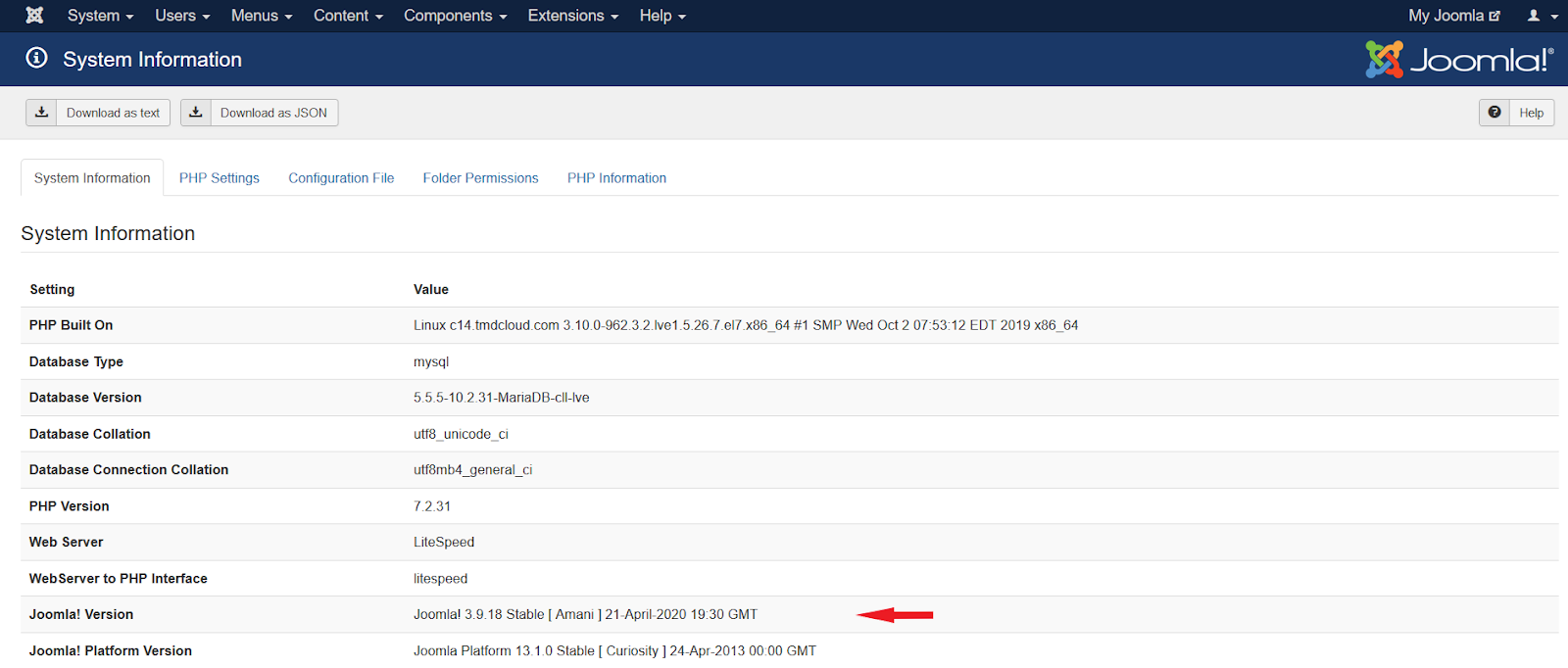Expand the Users dropdown menu
Image resolution: width=1568 pixels, height=668 pixels.
point(182,16)
